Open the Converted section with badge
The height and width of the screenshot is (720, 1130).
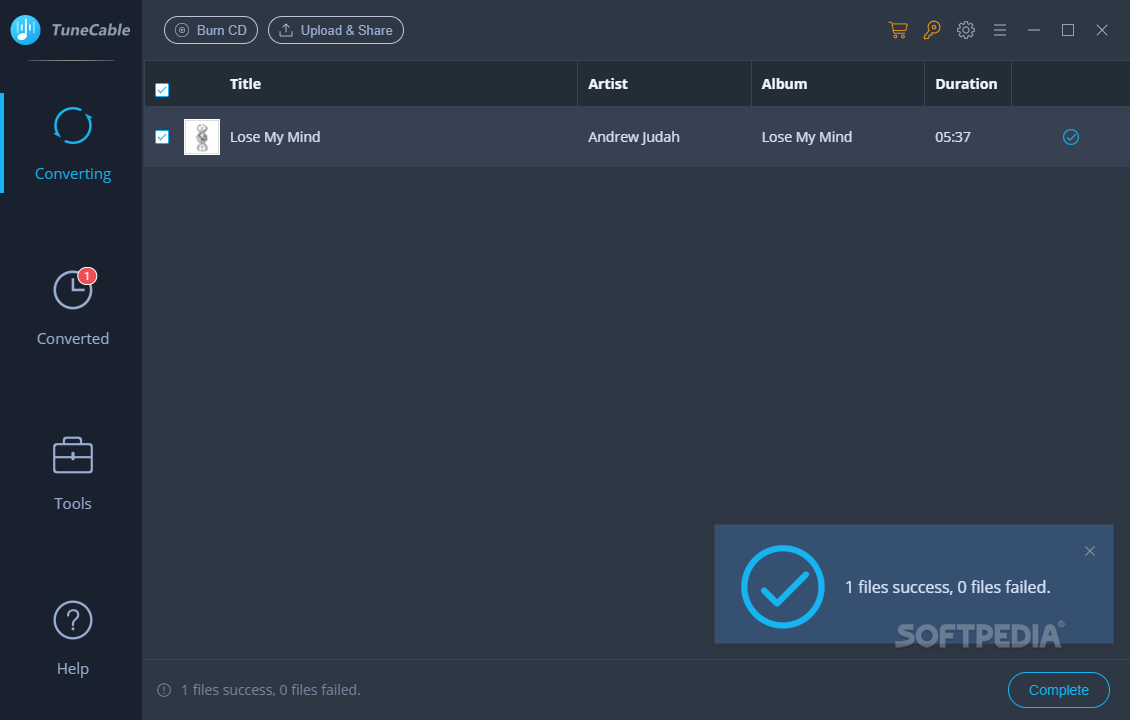coord(73,308)
